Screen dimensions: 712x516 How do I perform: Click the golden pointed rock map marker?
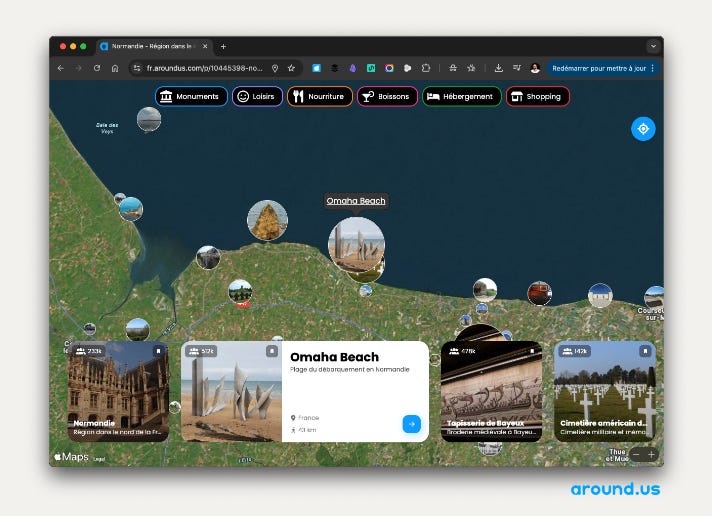pyautogui.click(x=267, y=220)
